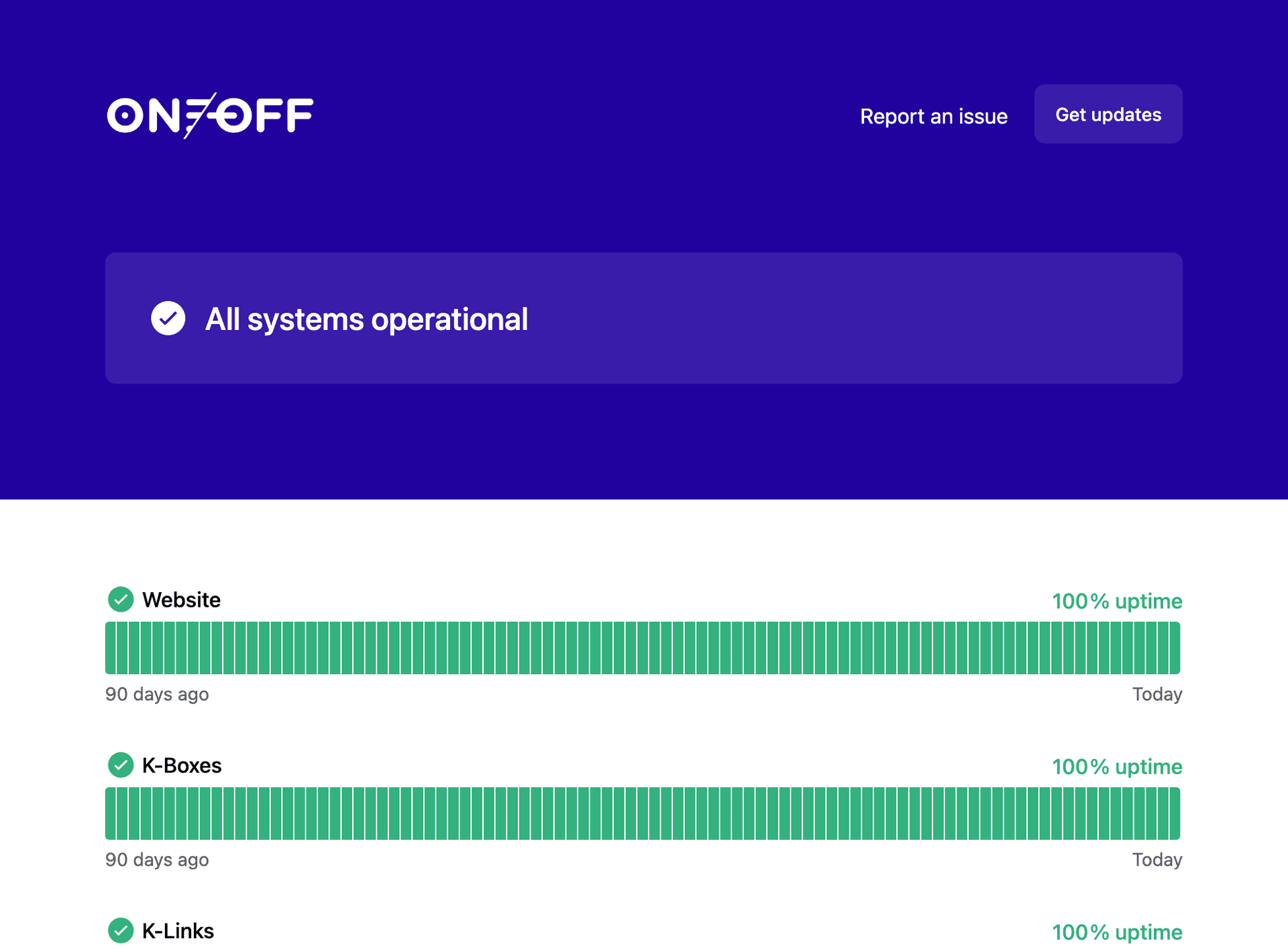Click the ON/OFF logo

[210, 115]
